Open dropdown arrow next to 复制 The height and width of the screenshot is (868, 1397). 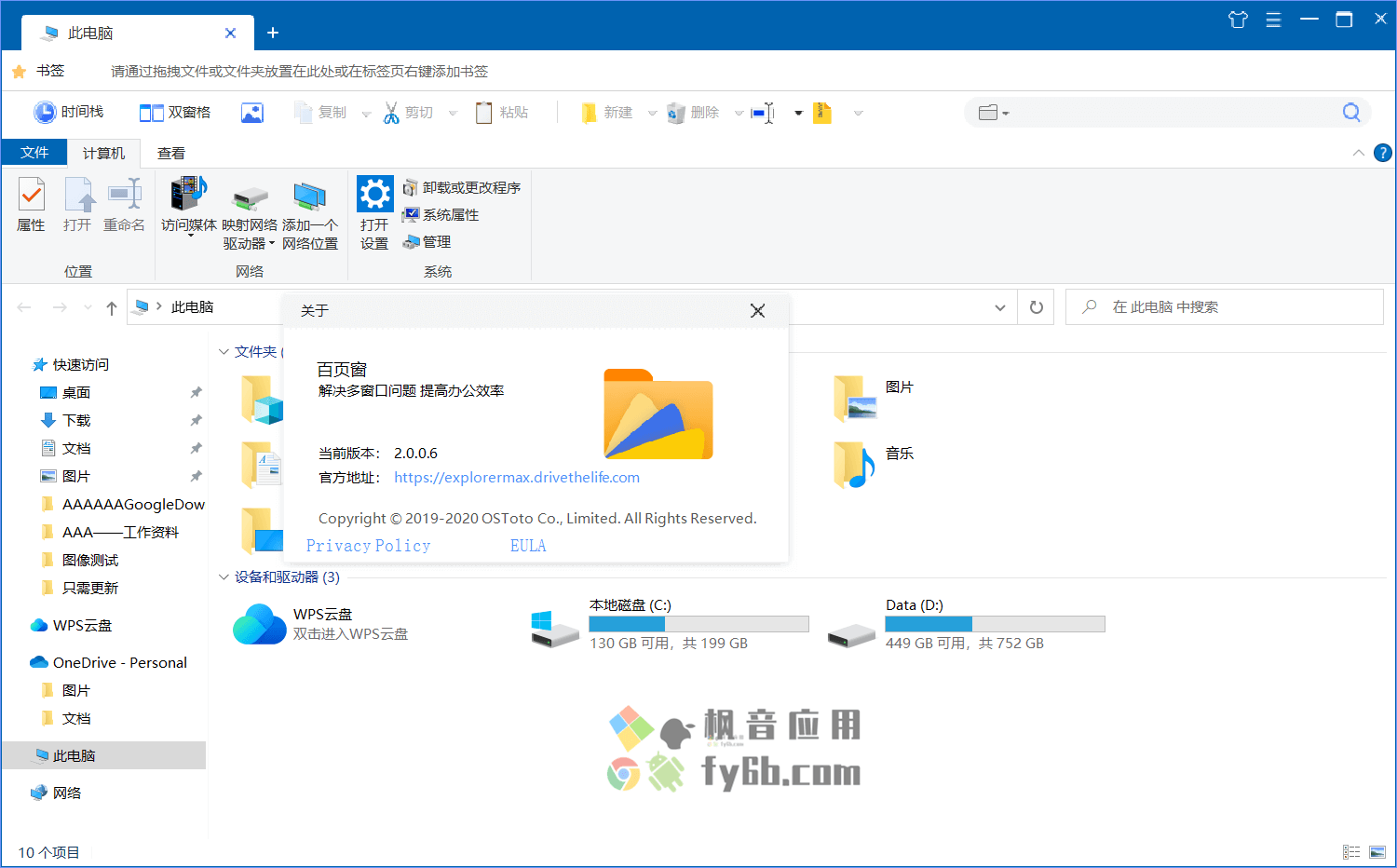[x=367, y=114]
